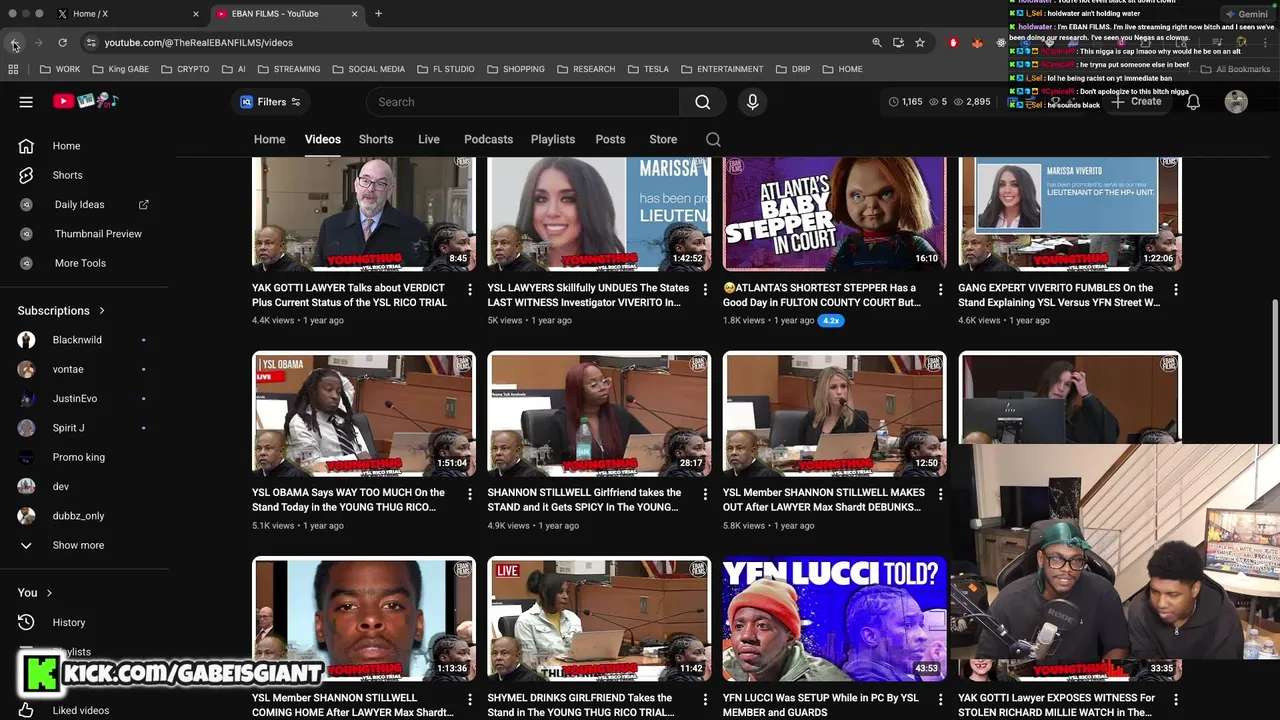Image resolution: width=1280 pixels, height=720 pixels.
Task: Open Shorts in the sidebar
Action: pyautogui.click(x=84, y=175)
